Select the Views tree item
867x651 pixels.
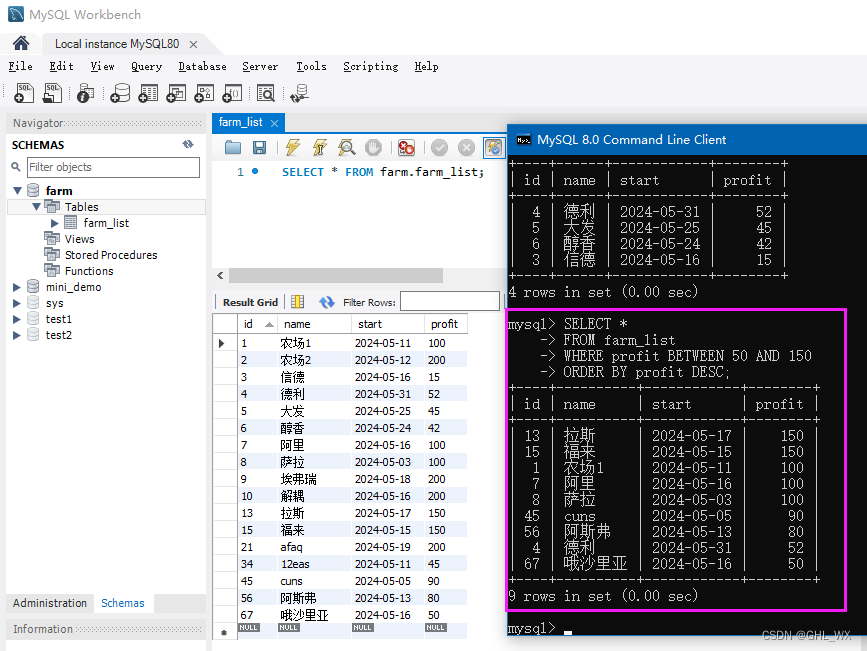tap(80, 239)
